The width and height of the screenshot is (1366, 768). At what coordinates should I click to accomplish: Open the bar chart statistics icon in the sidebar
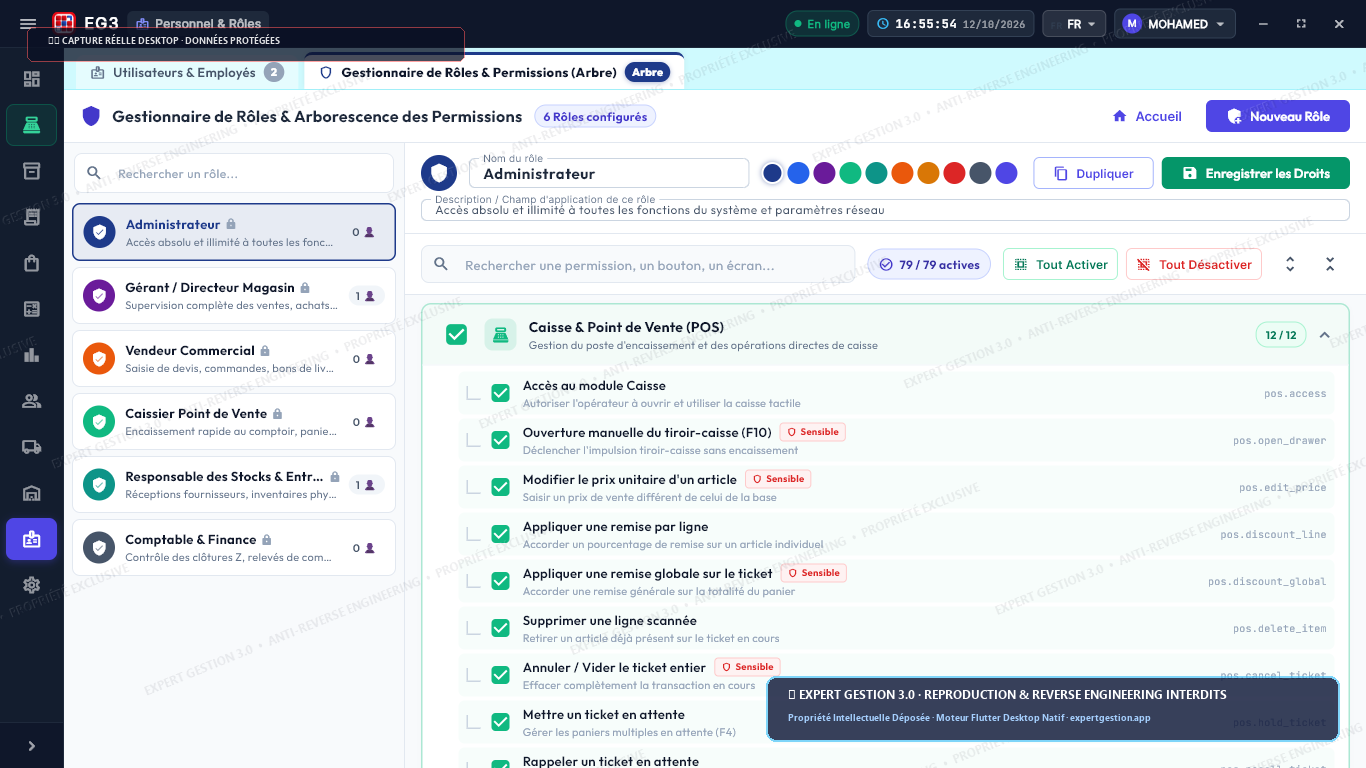[32, 355]
